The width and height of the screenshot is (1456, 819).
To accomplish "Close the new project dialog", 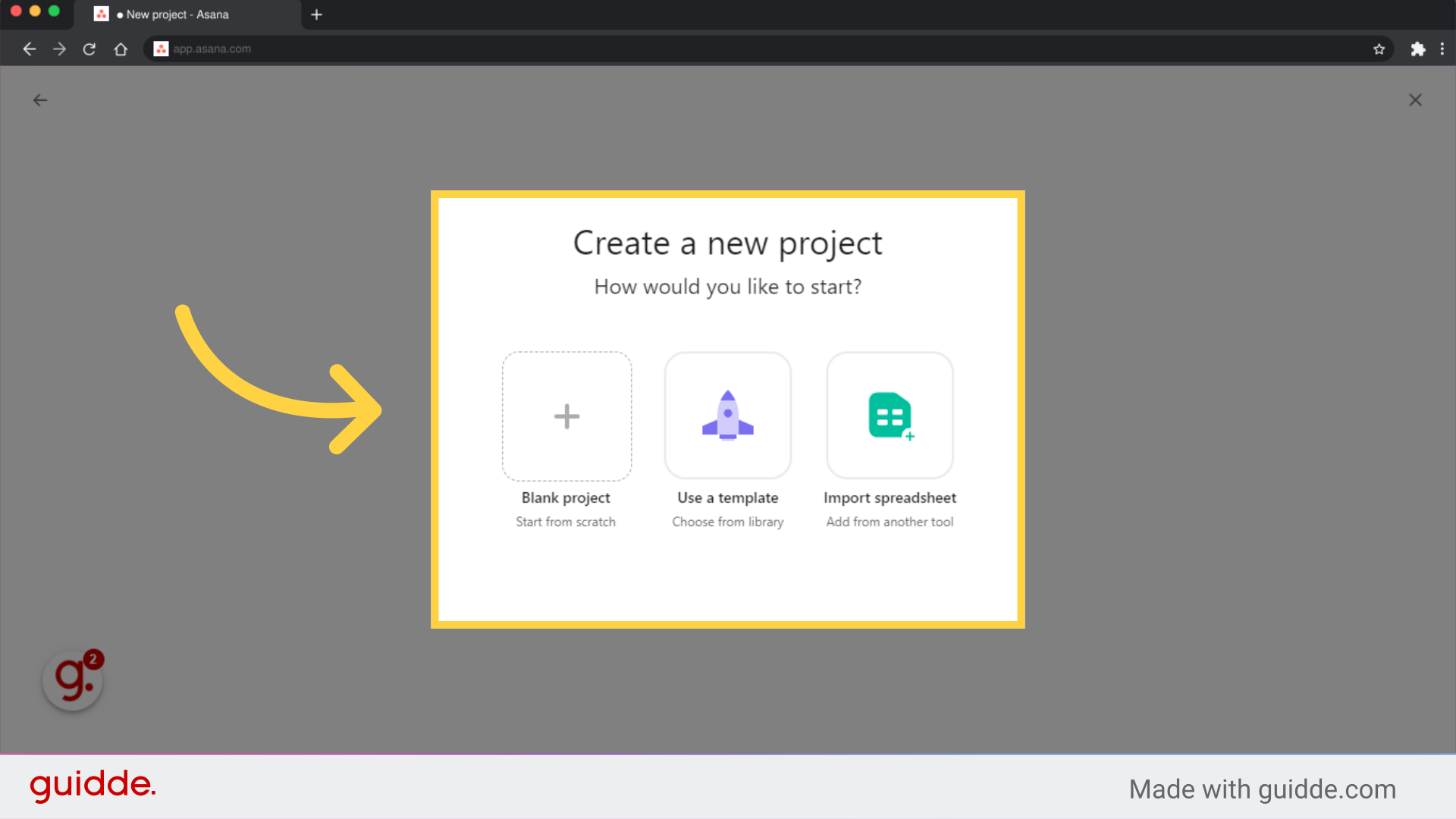I will coord(1415,100).
